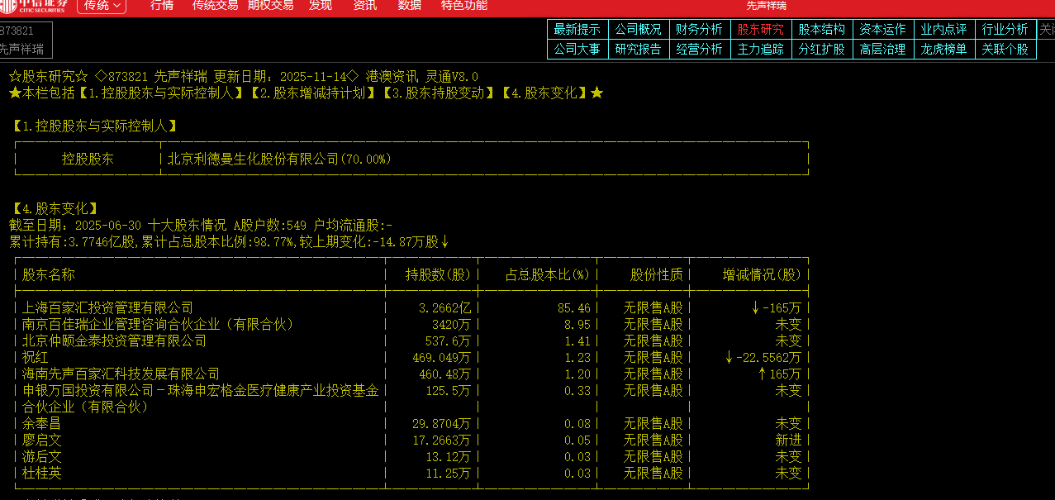
Task: Switch to the 行业分析 tab
Action: click(x=1005, y=30)
